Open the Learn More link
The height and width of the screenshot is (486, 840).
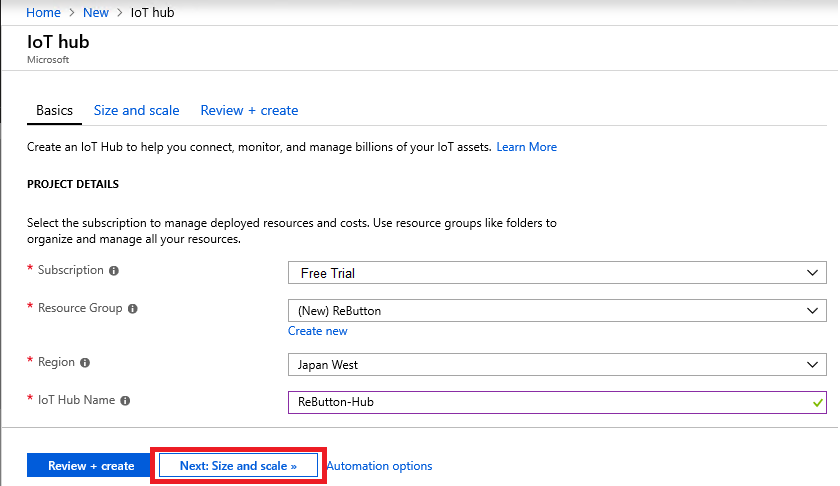527,147
